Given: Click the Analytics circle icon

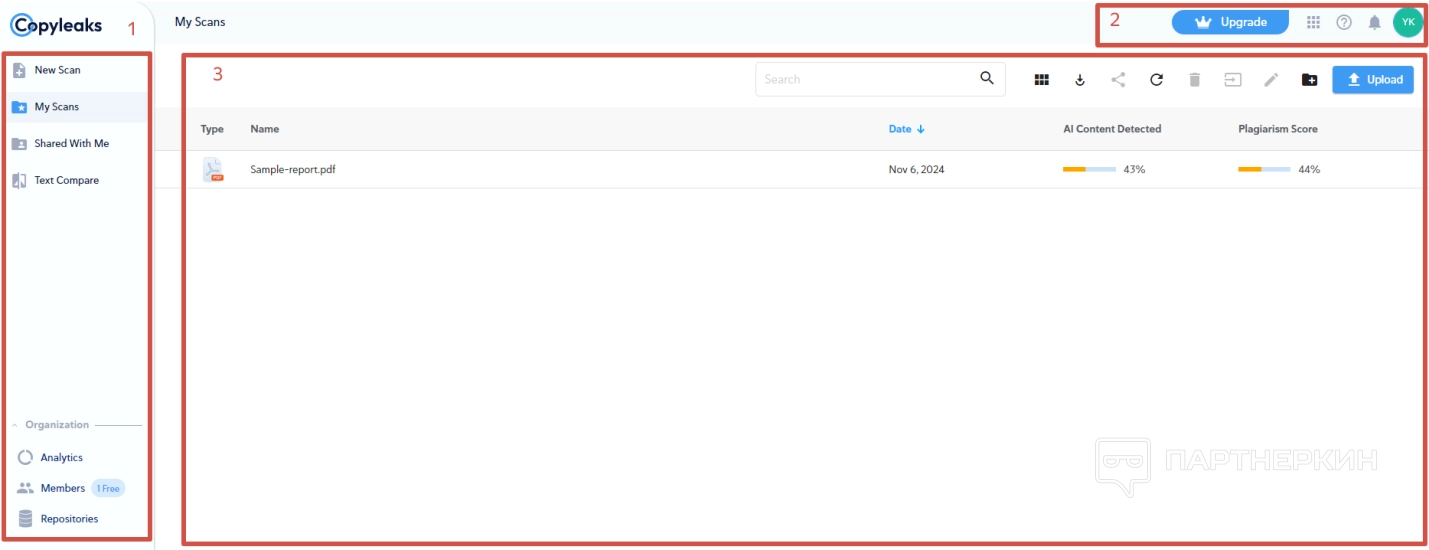Looking at the screenshot, I should [26, 457].
